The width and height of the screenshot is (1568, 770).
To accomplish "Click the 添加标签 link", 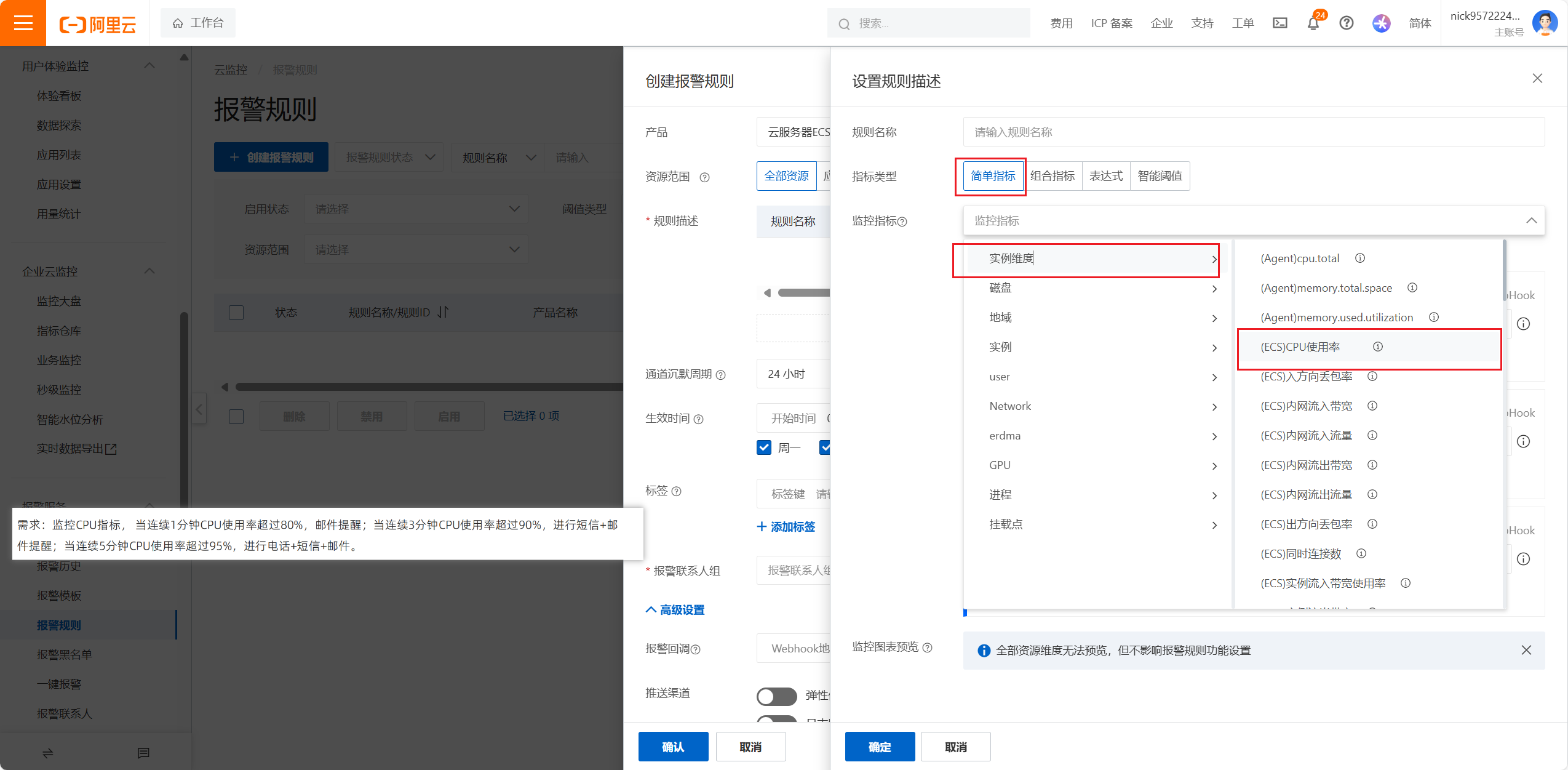I will (786, 527).
